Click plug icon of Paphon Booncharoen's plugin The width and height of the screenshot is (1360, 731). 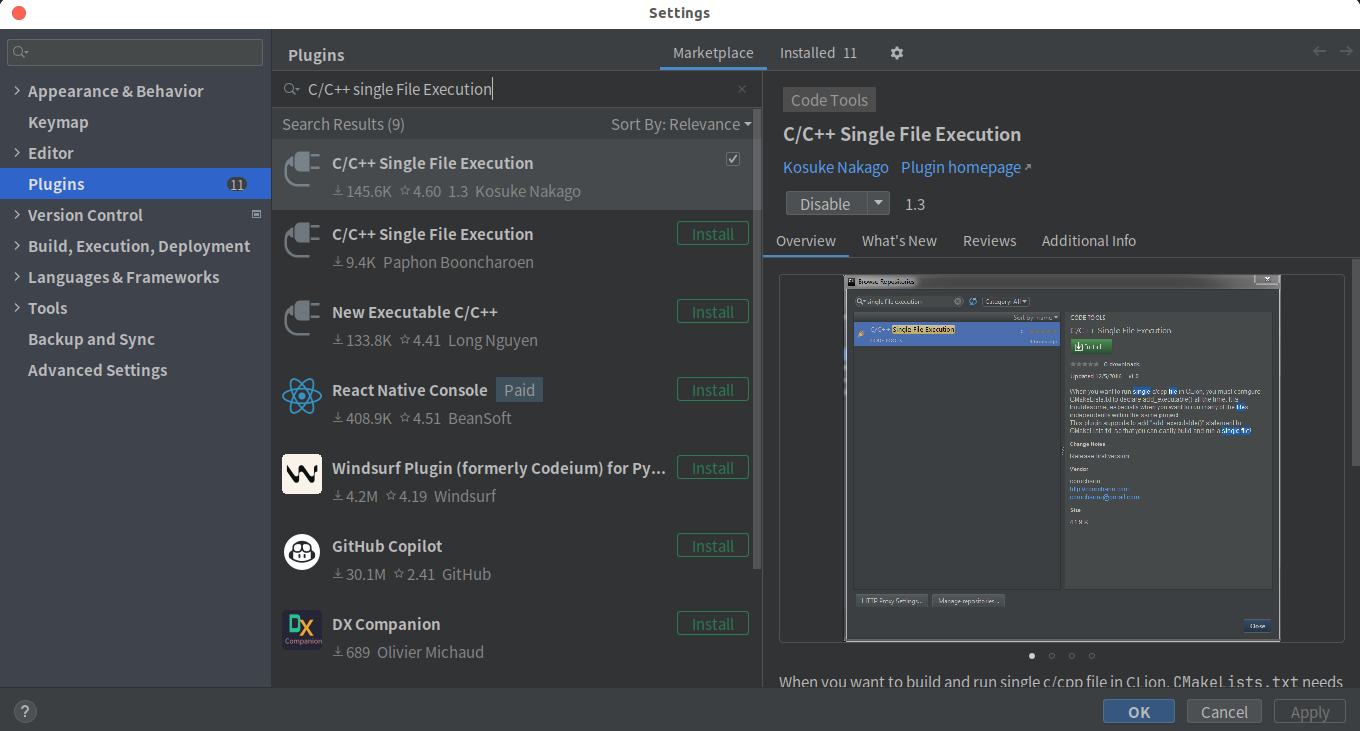point(302,241)
